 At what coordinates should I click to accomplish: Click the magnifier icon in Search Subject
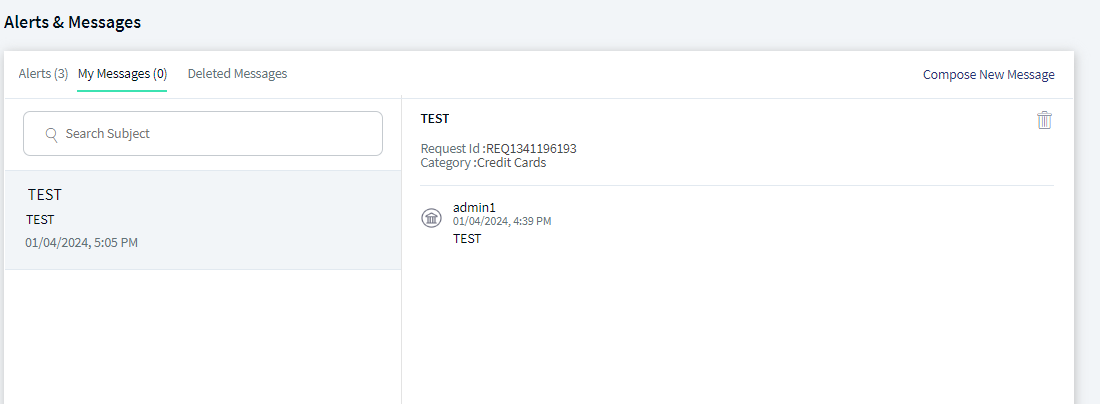click(x=51, y=134)
